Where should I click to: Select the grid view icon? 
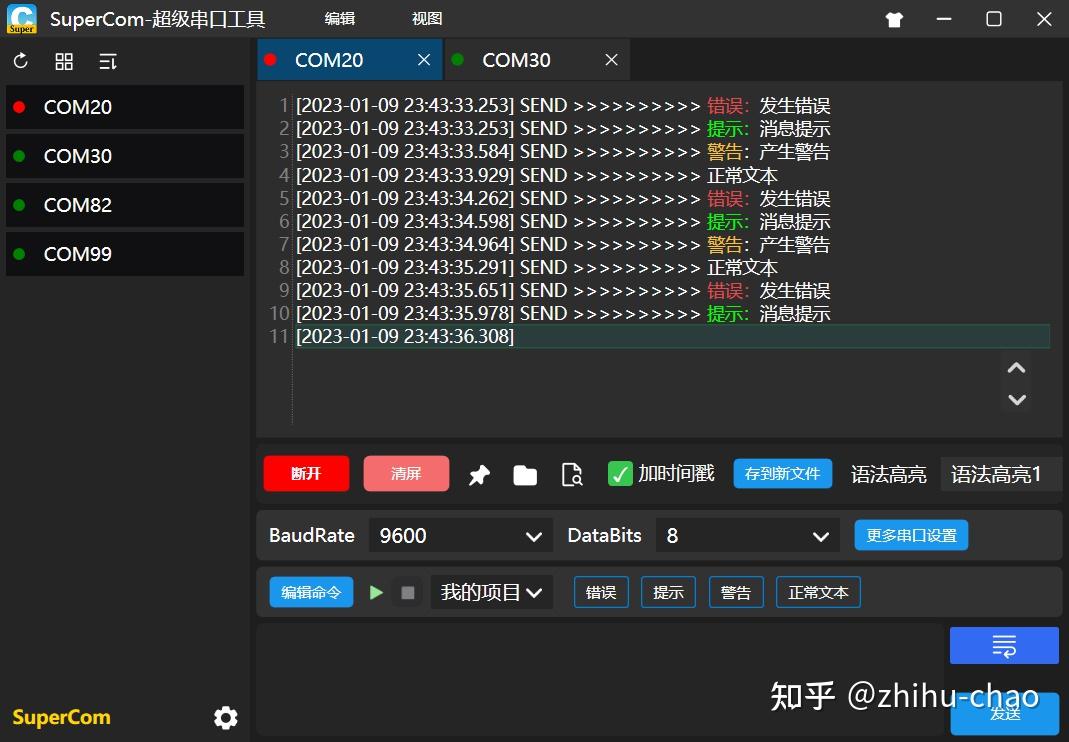63,61
